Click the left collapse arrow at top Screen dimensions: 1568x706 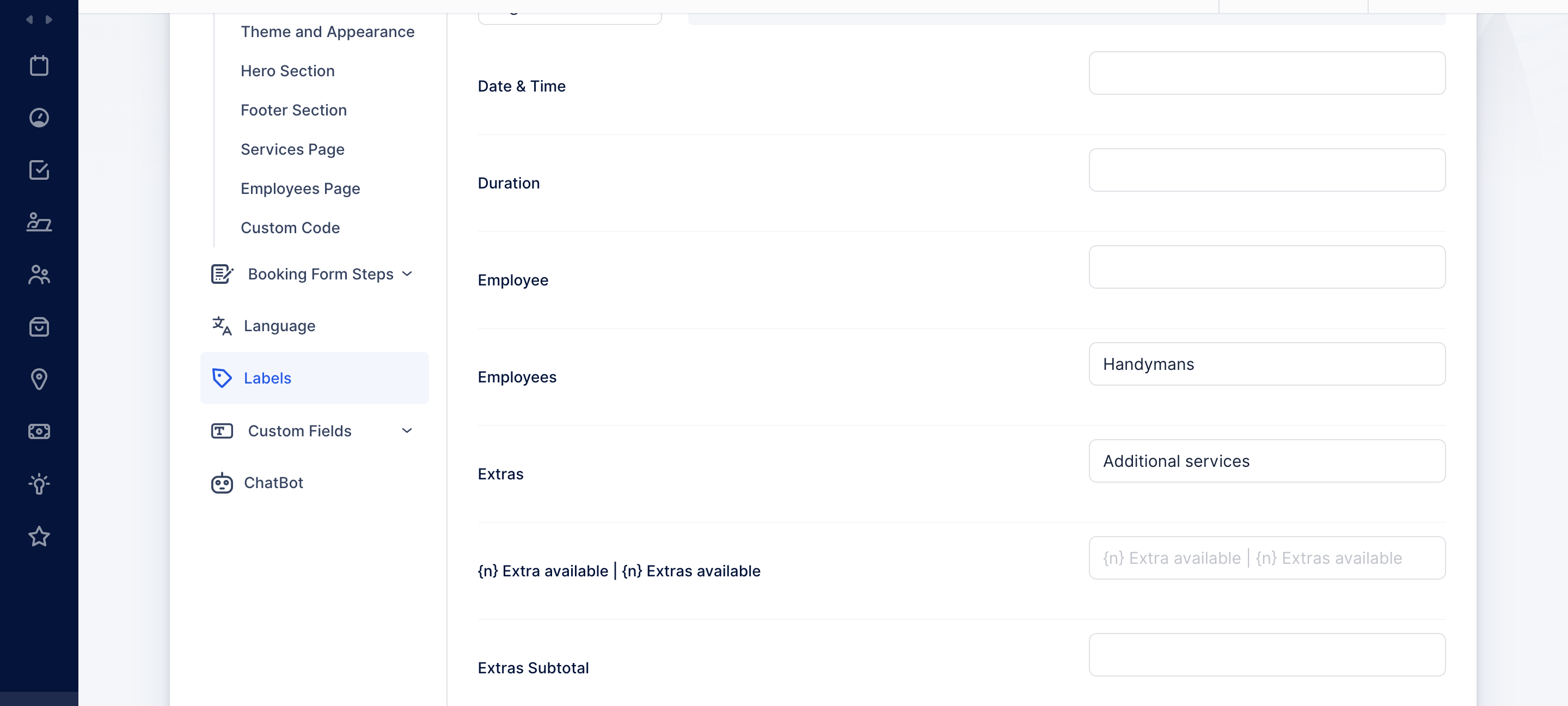pyautogui.click(x=29, y=19)
